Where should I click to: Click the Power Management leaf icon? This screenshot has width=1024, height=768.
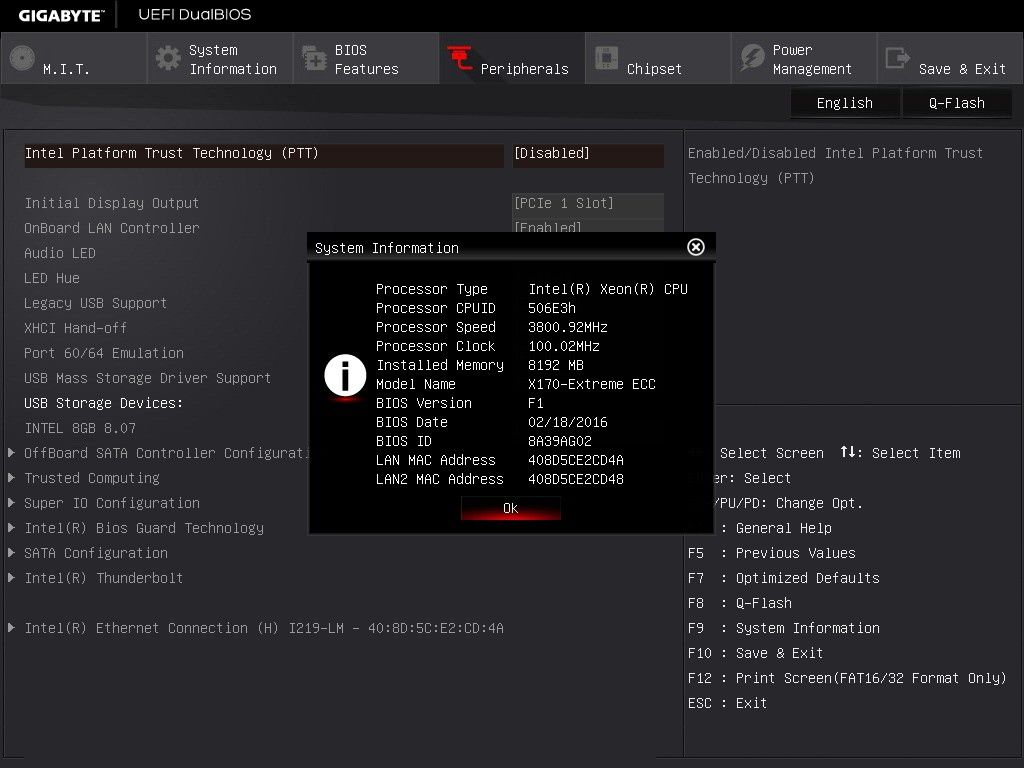(752, 58)
